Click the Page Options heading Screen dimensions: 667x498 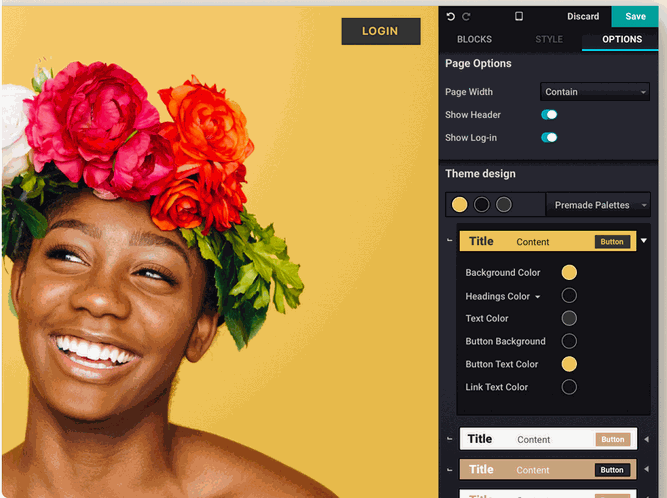tap(478, 63)
